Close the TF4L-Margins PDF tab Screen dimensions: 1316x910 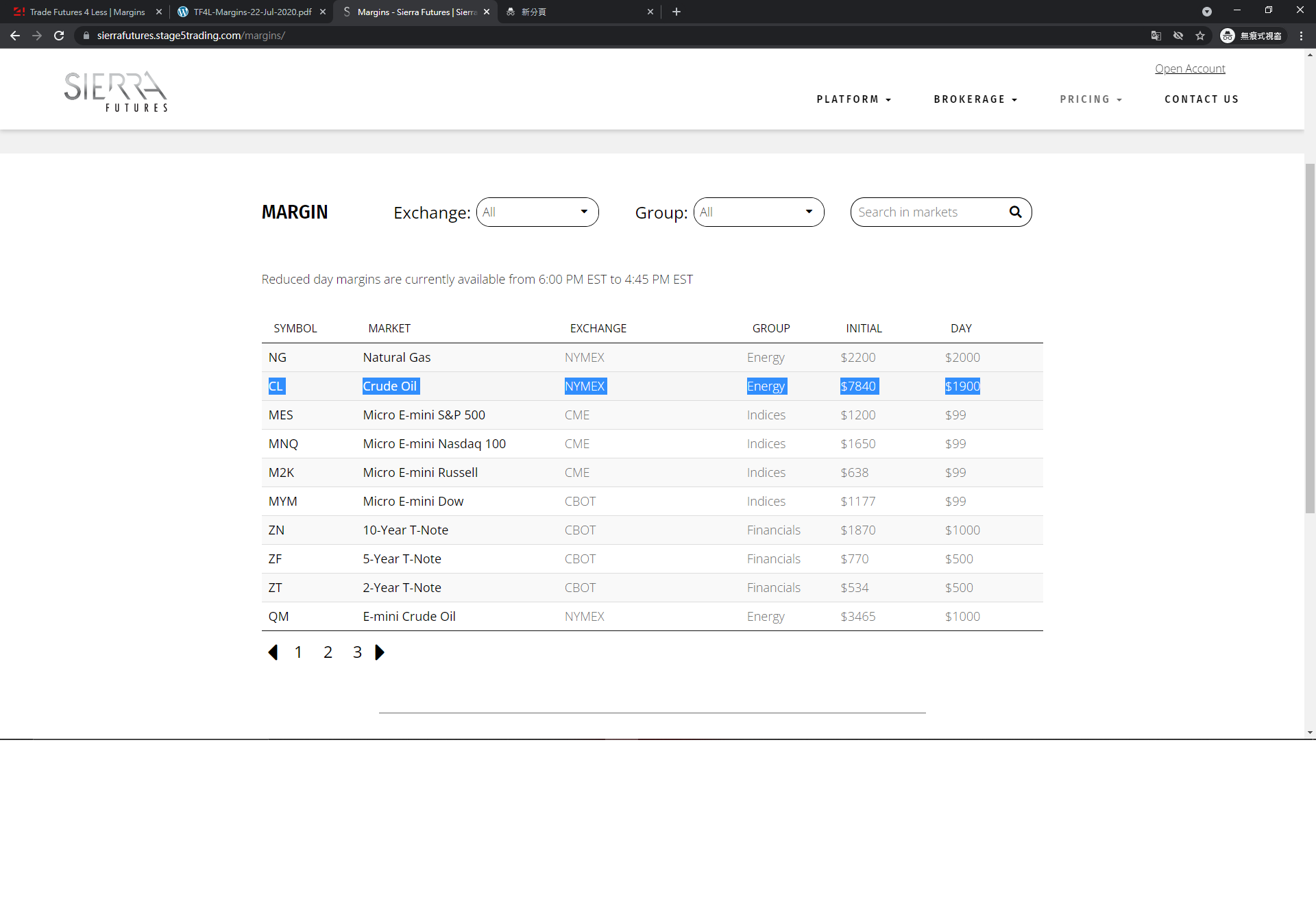tap(323, 12)
